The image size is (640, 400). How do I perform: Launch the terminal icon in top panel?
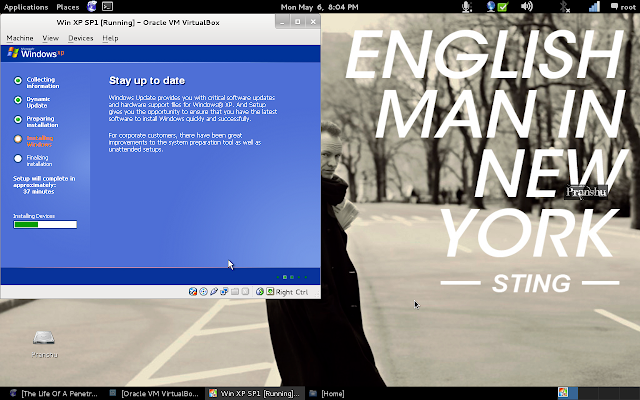coord(107,7)
